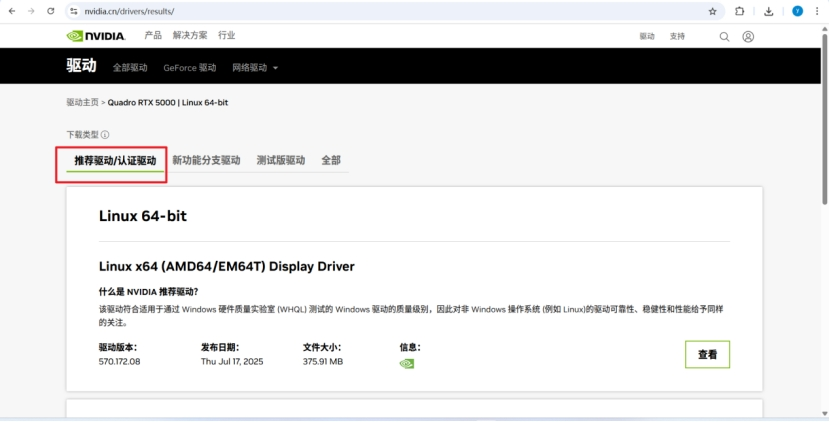This screenshot has width=830, height=422.
Task: Open the 产品 menu
Action: [x=153, y=35]
